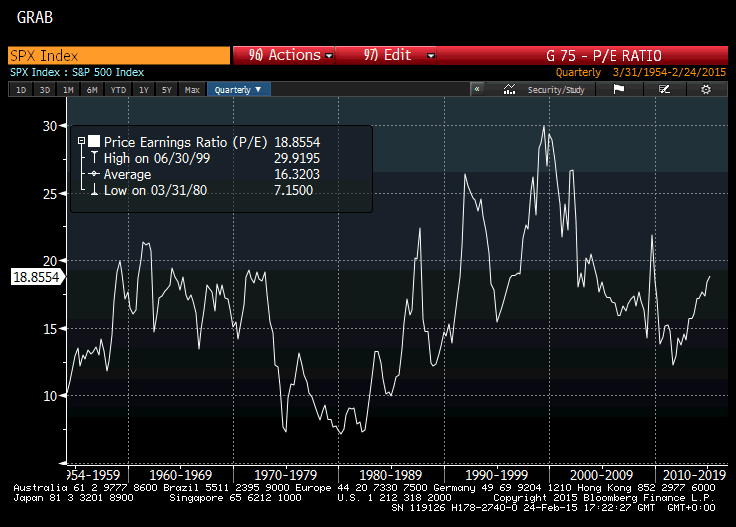Collapse toolbar with double-arrow icon
736x527 pixels.
tap(477, 89)
